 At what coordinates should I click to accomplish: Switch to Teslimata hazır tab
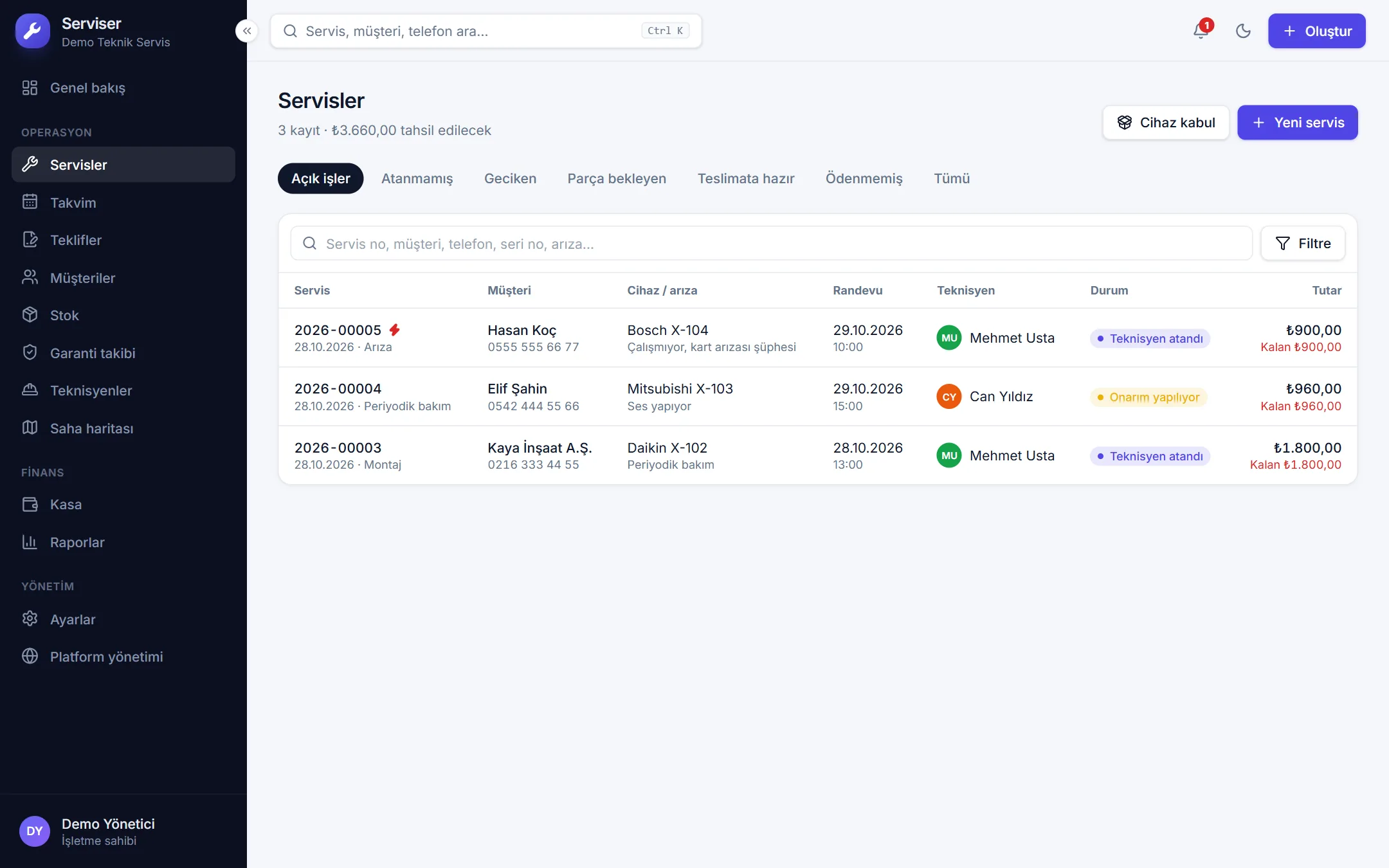pos(746,178)
